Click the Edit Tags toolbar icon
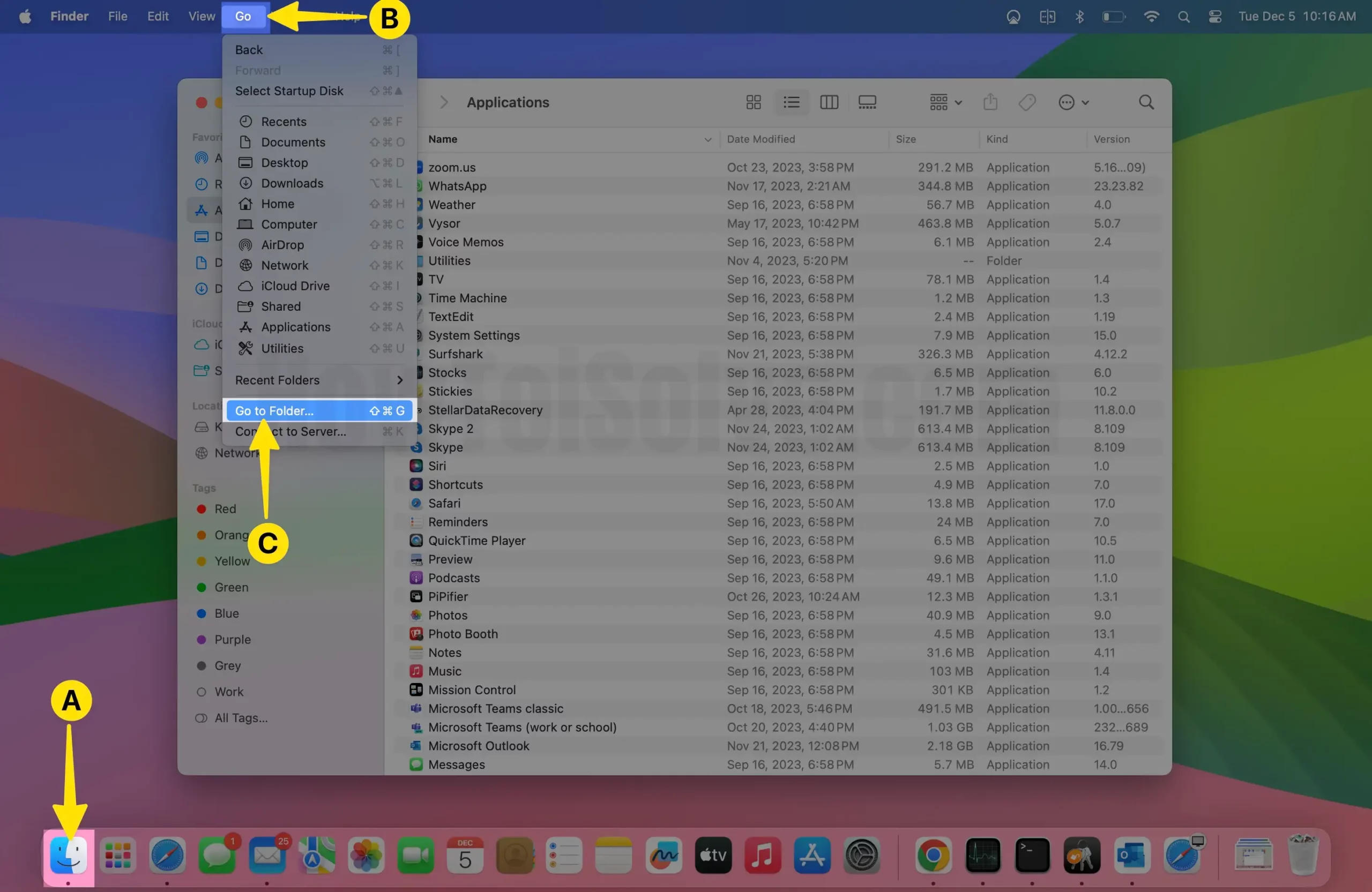1372x892 pixels. 1027,102
